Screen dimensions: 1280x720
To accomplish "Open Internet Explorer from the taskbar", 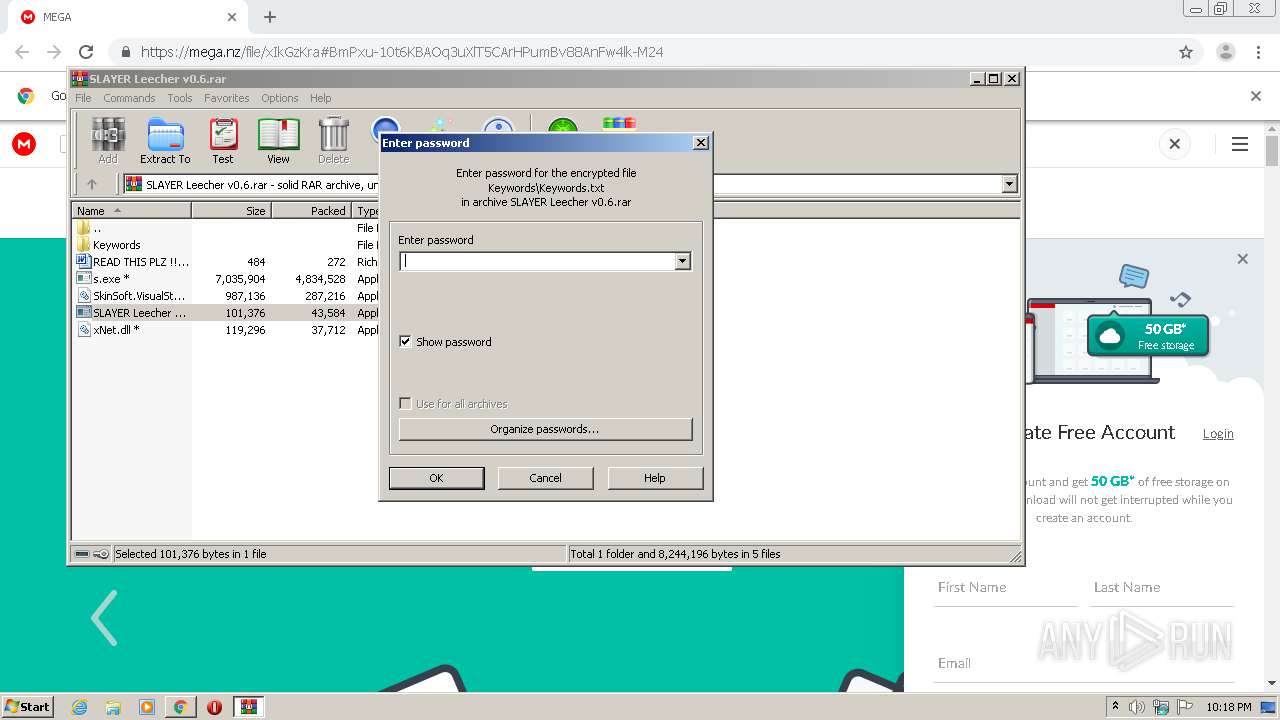I will (80, 707).
